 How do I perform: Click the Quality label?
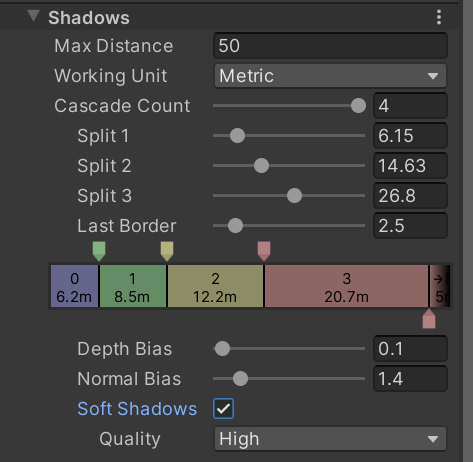(130, 439)
